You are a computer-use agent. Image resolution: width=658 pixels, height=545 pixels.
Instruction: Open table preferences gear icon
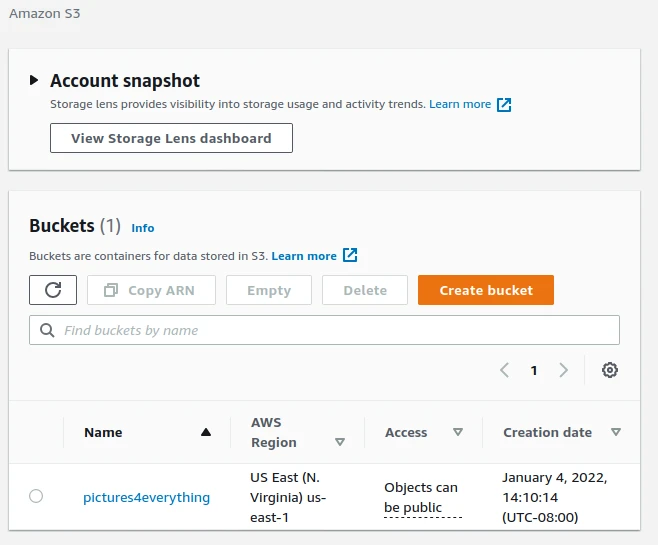(610, 370)
